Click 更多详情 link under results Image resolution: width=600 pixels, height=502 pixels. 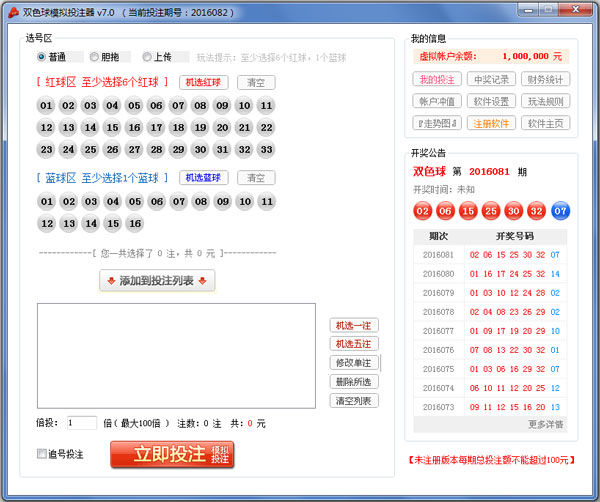pos(545,424)
